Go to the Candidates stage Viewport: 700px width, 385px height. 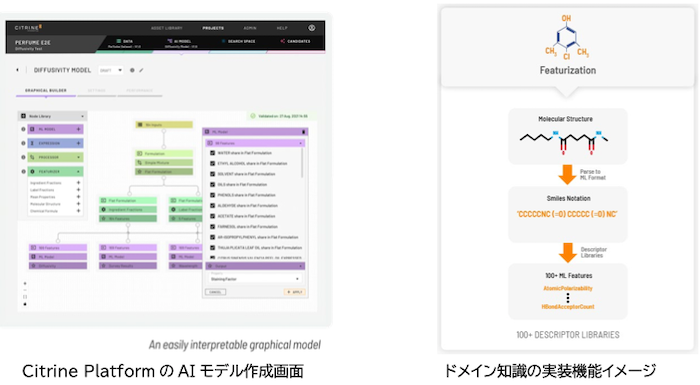tap(296, 42)
